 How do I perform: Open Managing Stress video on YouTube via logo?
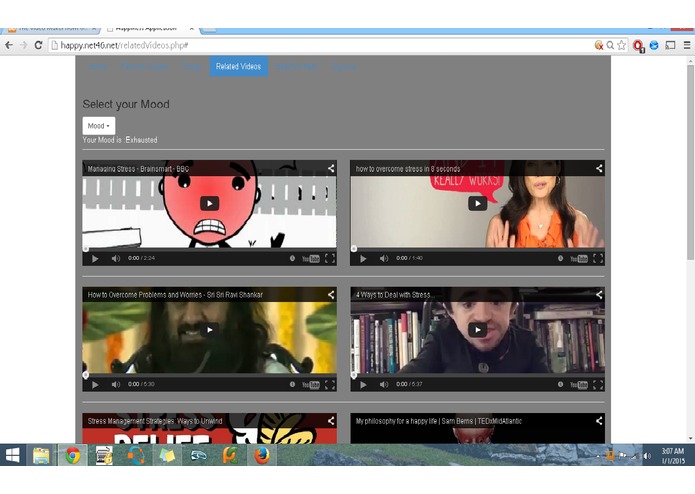click(311, 259)
